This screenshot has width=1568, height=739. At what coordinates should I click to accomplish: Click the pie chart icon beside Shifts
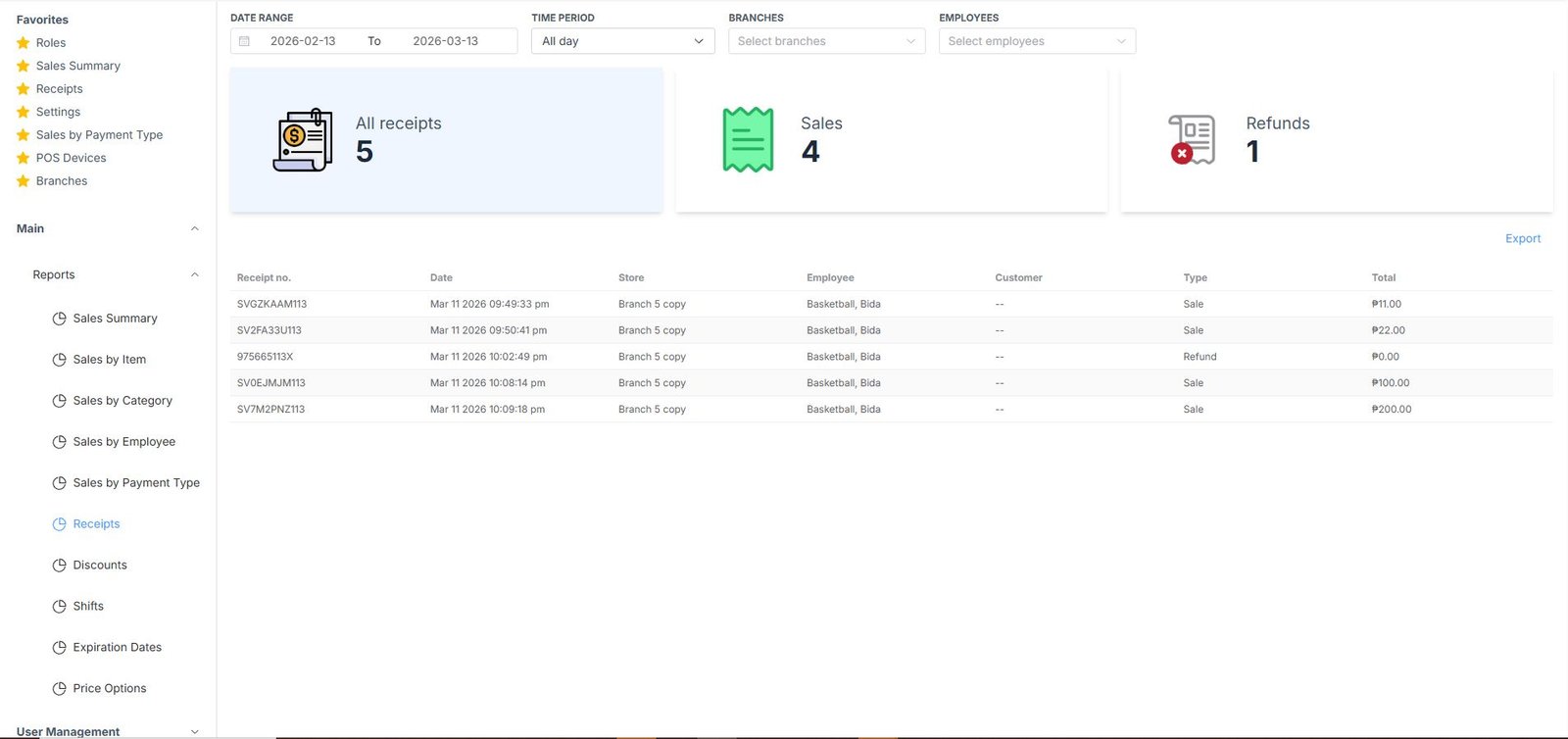pyautogui.click(x=59, y=607)
